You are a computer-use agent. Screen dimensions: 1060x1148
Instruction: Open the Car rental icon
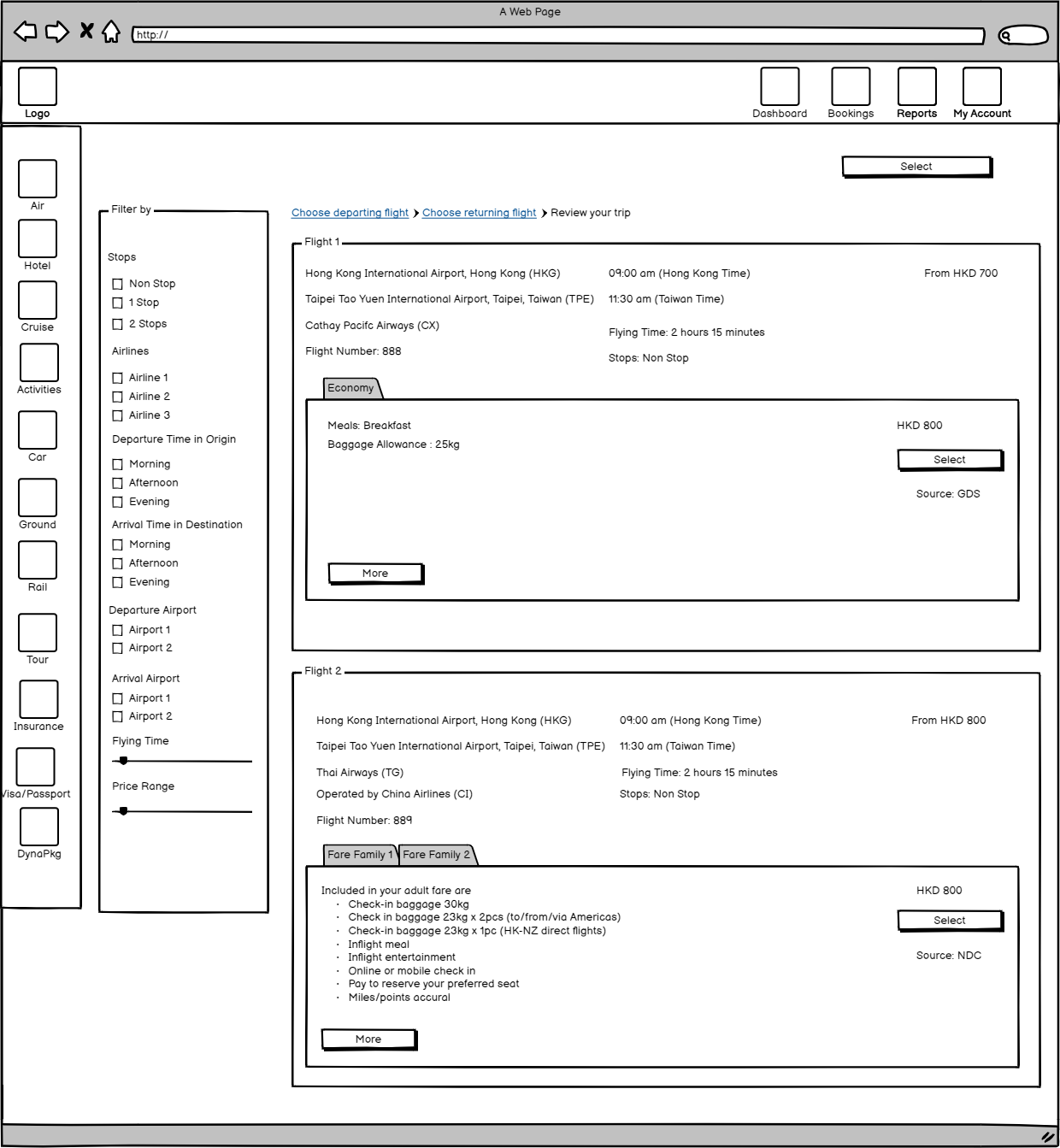pyautogui.click(x=38, y=430)
